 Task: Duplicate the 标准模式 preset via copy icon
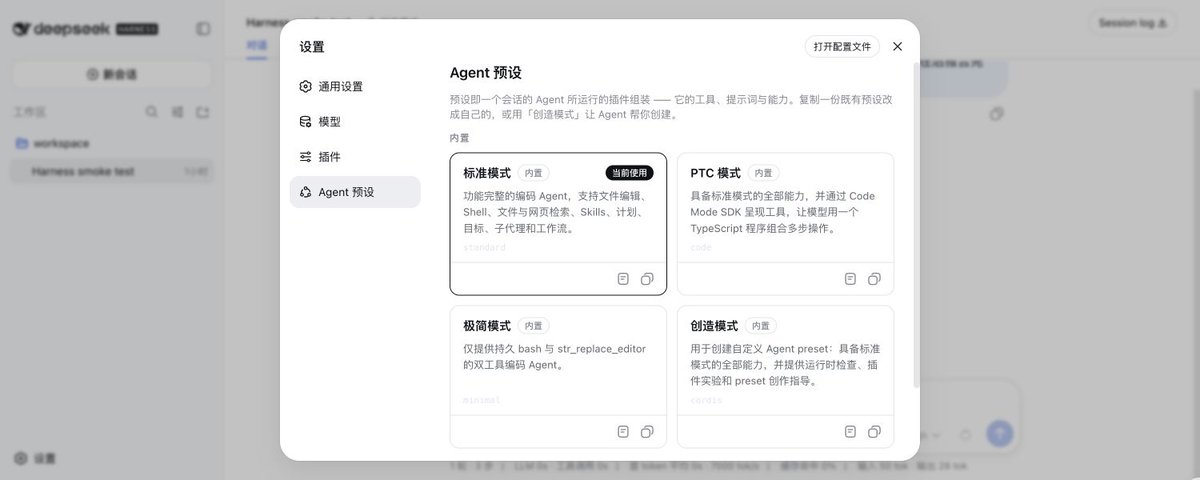647,279
